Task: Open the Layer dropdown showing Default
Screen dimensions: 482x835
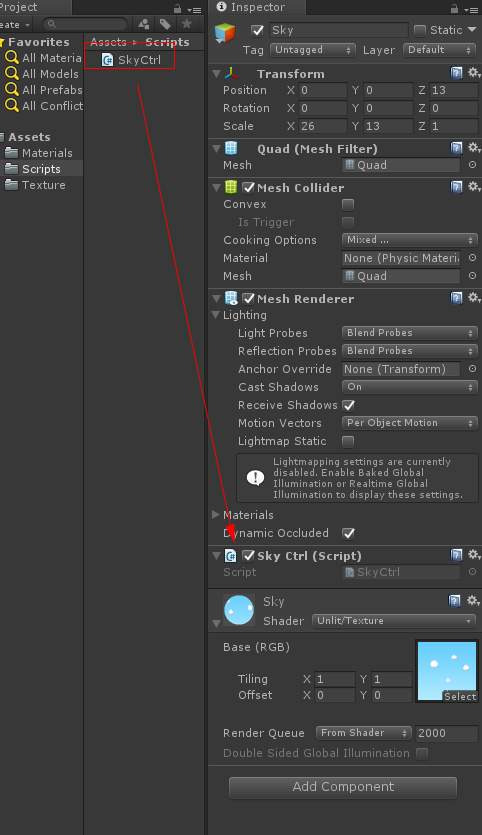Action: point(439,50)
